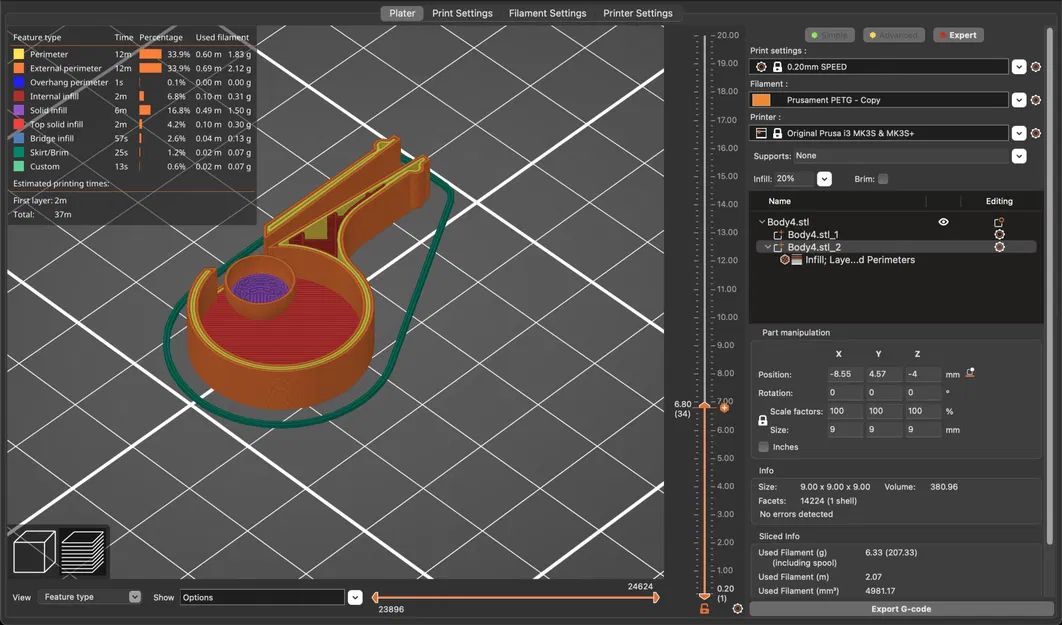Click the Export G-code button
The width and height of the screenshot is (1062, 625).
[898, 609]
